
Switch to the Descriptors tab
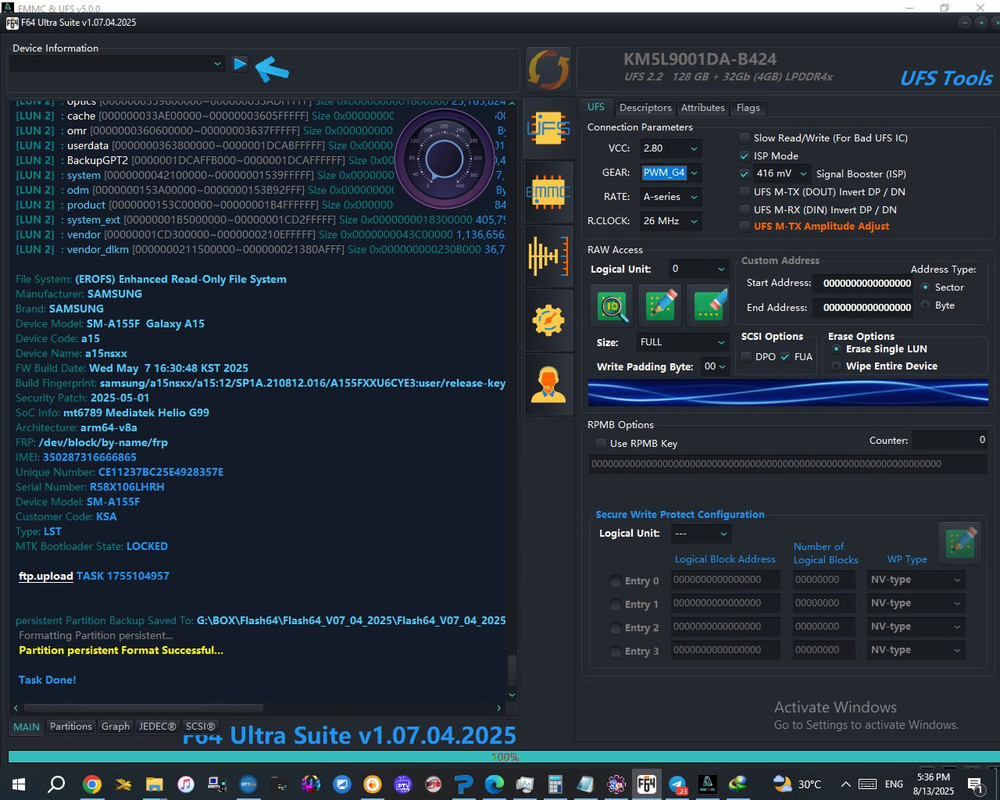click(x=645, y=108)
